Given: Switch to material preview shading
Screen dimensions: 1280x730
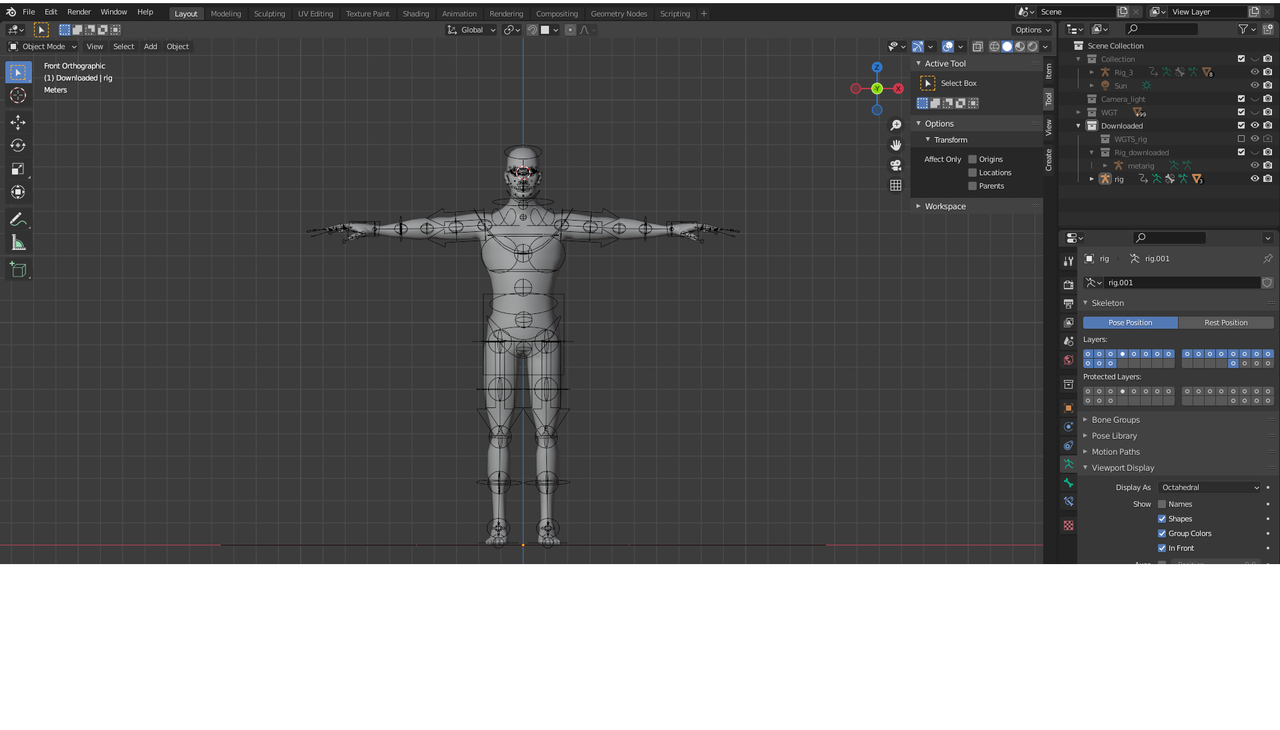Looking at the screenshot, I should pyautogui.click(x=1020, y=46).
